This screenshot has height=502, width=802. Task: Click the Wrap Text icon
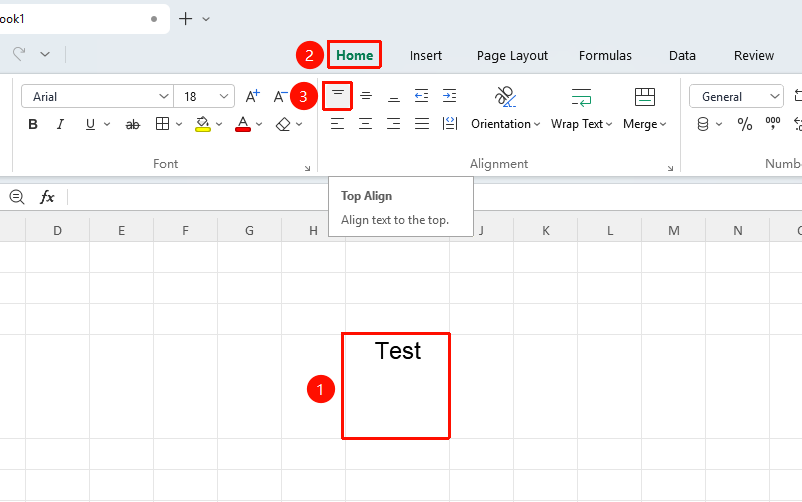582,97
